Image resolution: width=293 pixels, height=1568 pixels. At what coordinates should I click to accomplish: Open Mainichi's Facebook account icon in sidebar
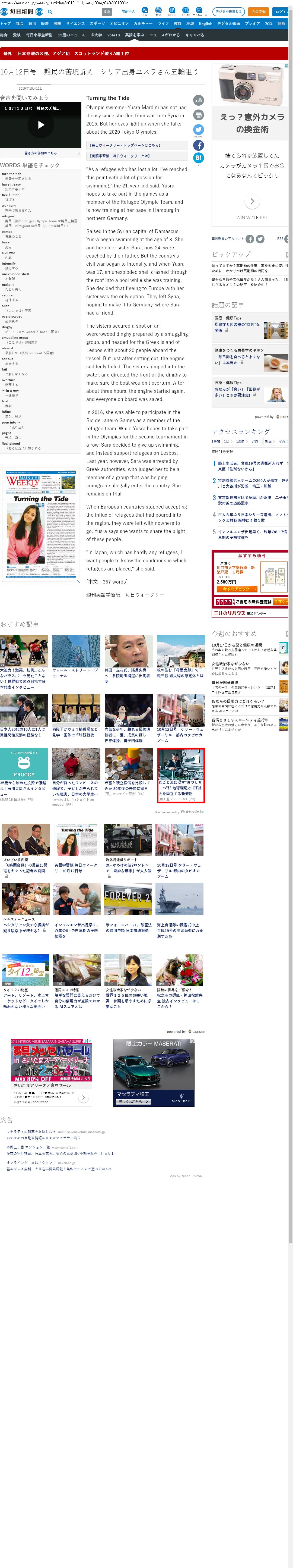click(x=250, y=239)
